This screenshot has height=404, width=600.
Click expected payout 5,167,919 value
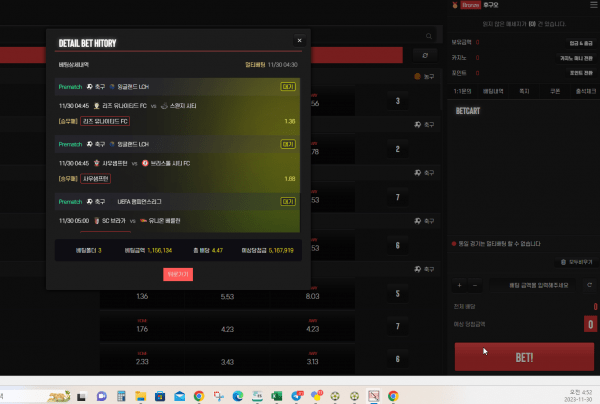pos(281,251)
